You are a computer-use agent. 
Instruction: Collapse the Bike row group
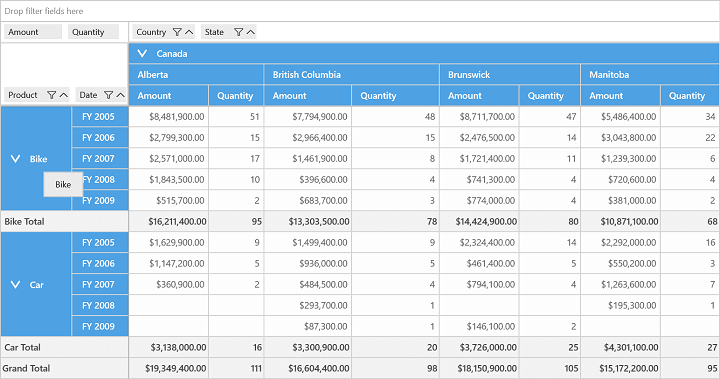(x=15, y=158)
